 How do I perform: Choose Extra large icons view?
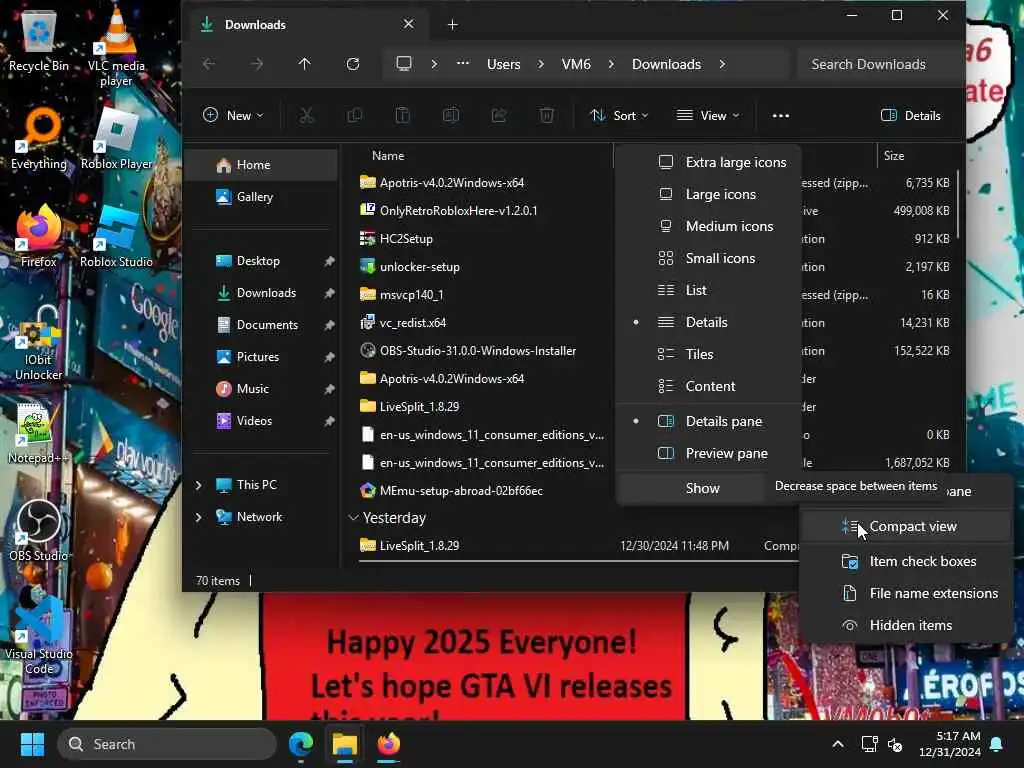[709, 162]
